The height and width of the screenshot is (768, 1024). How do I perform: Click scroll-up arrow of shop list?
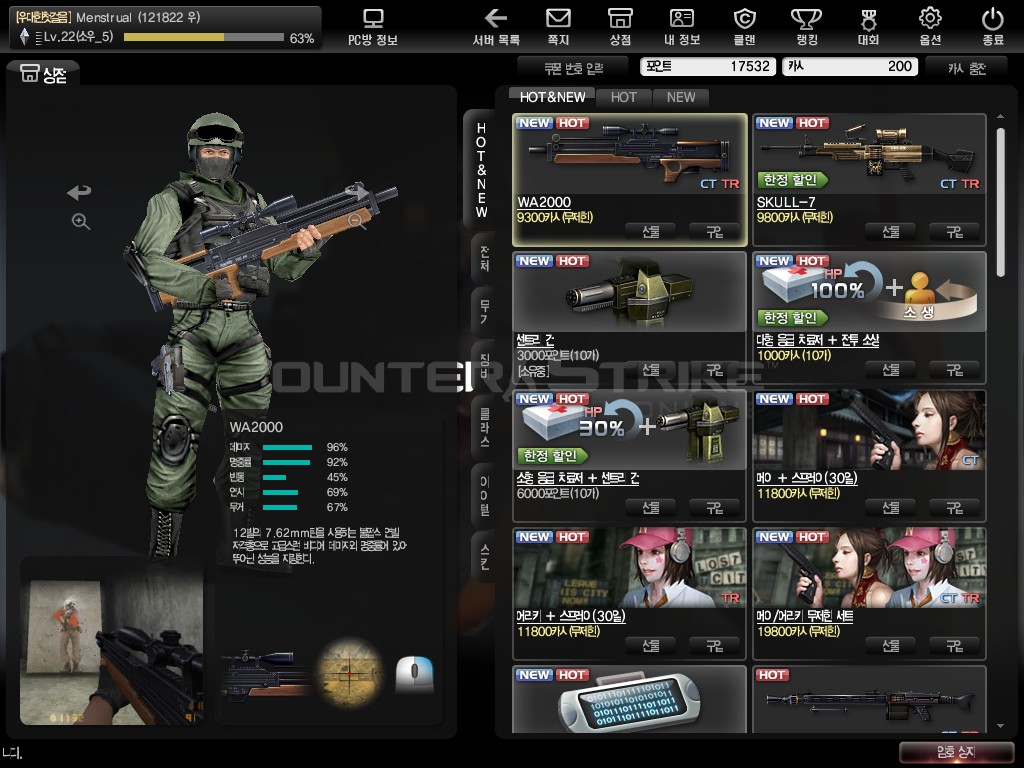[1000, 117]
